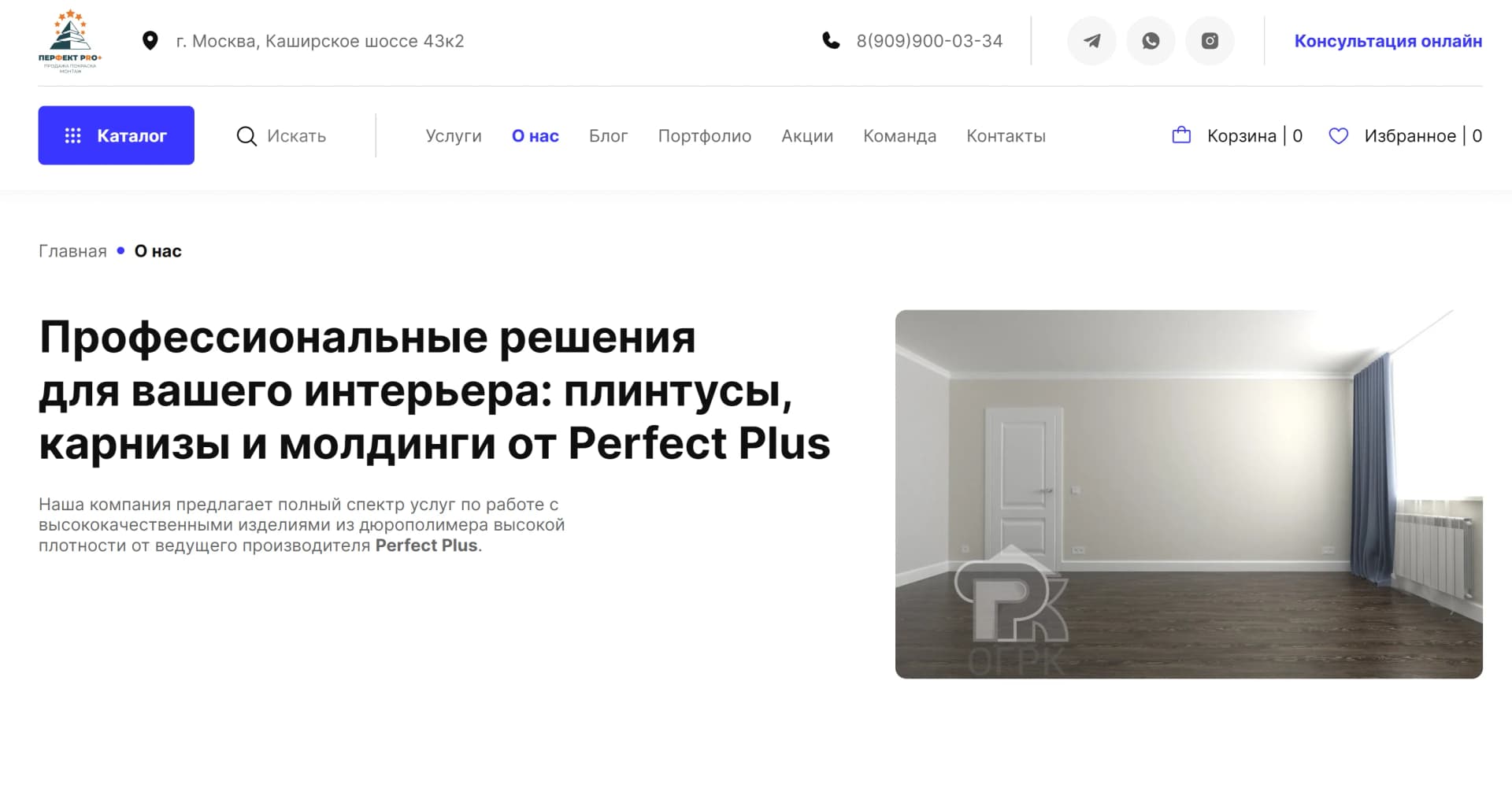Open the Каталог catalog button
This screenshot has width=1512, height=799.
117,135
